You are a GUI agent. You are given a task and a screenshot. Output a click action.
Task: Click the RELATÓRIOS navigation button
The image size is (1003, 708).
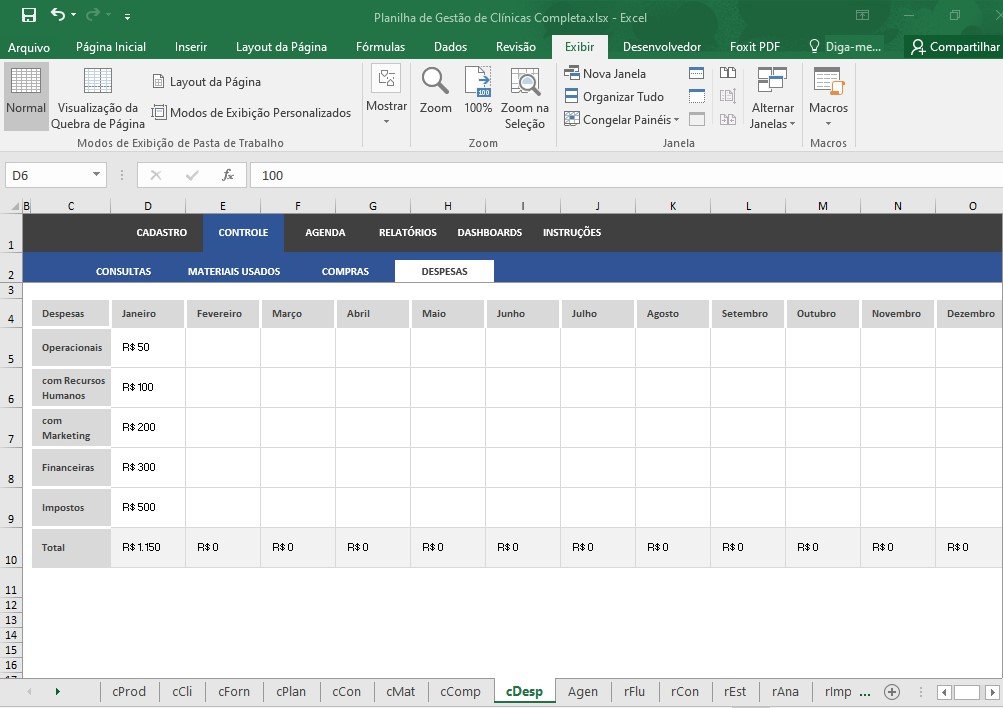click(407, 233)
